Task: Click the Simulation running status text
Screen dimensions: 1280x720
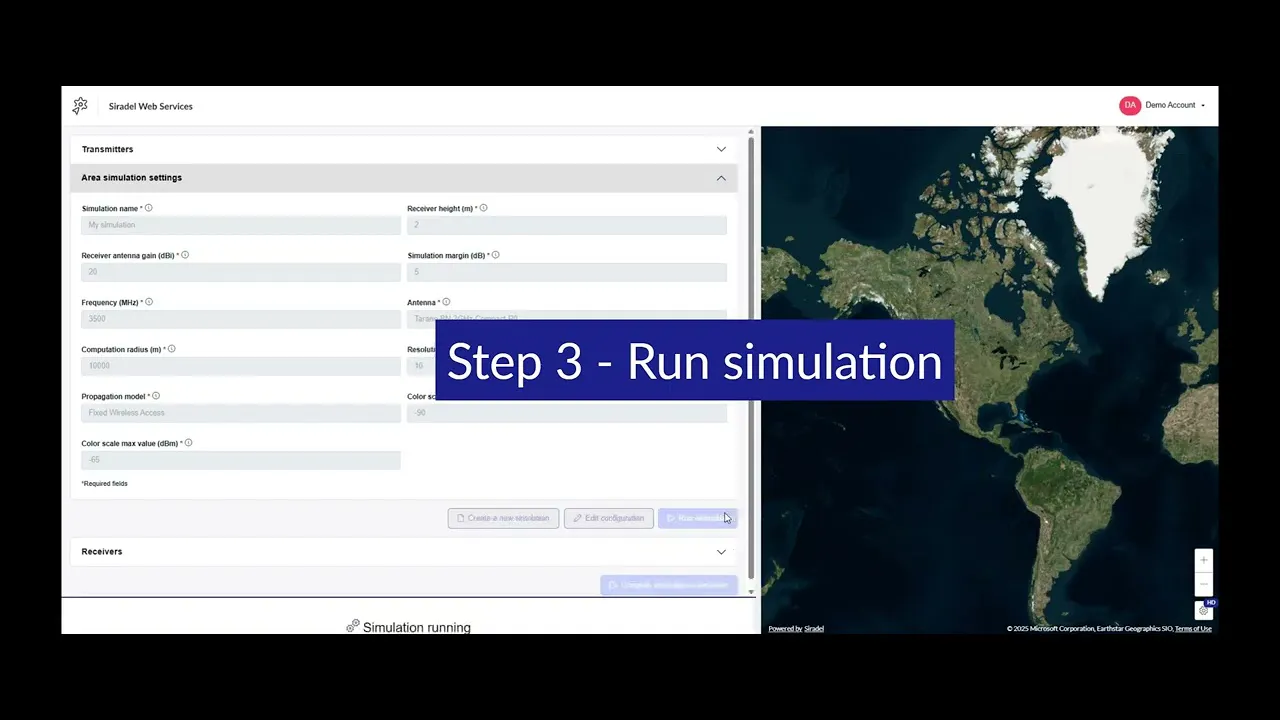Action: (x=417, y=628)
